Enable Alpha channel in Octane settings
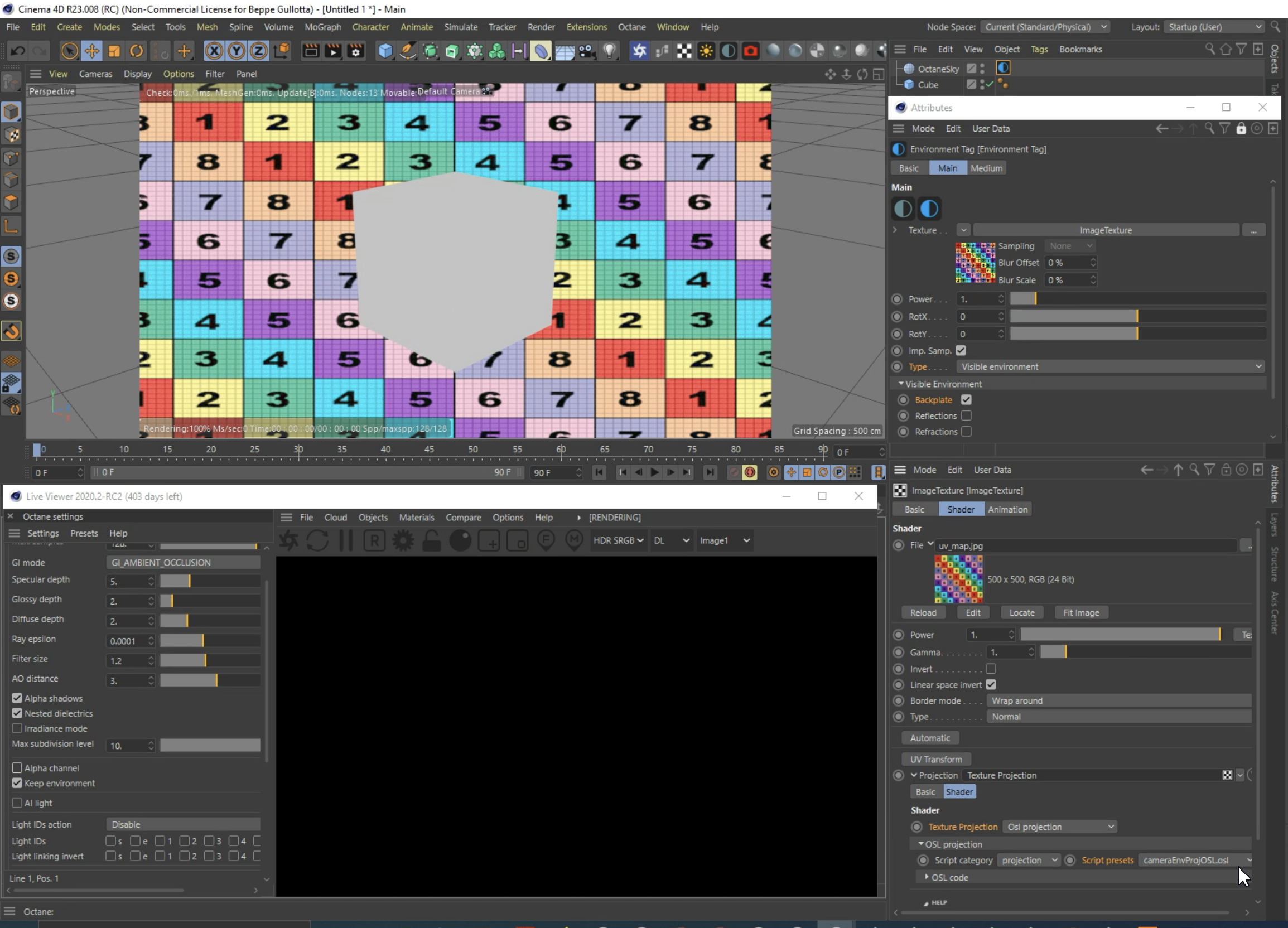This screenshot has width=1288, height=928. pos(17,768)
